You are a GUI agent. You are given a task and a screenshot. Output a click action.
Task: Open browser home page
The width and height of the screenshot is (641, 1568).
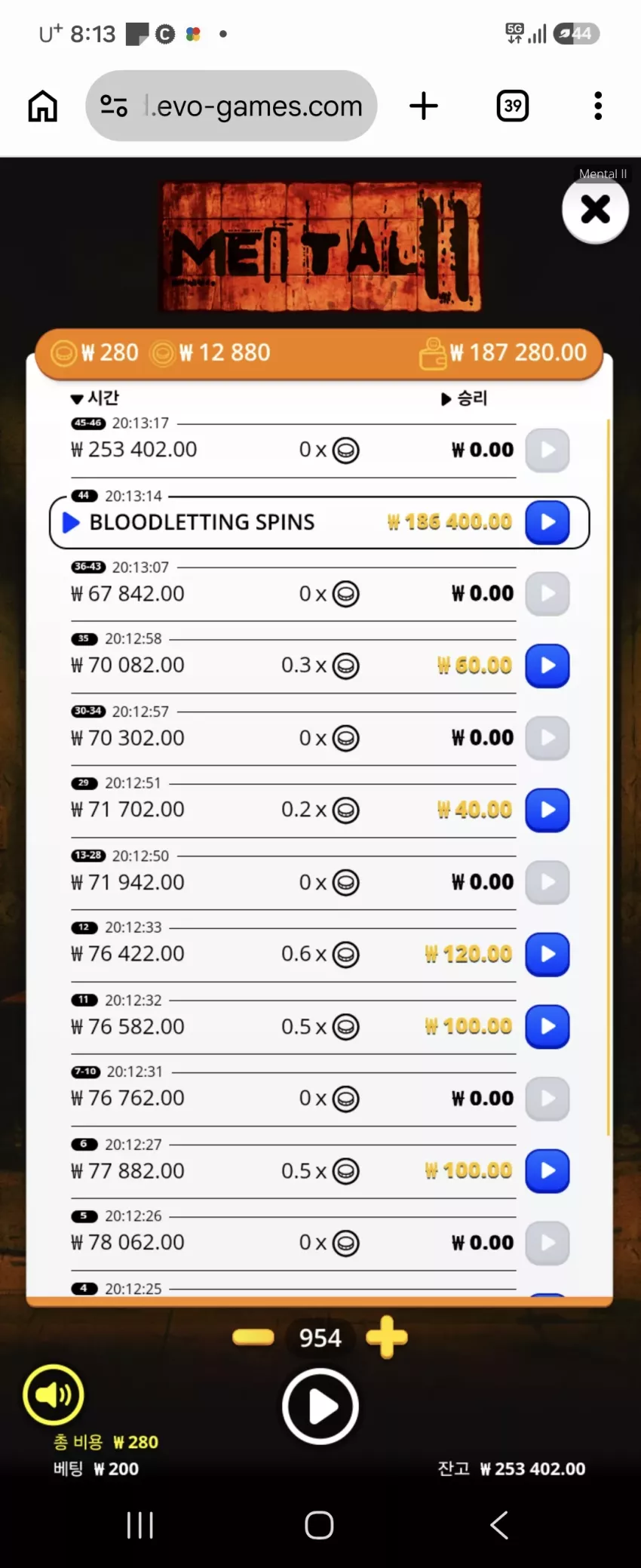[43, 106]
